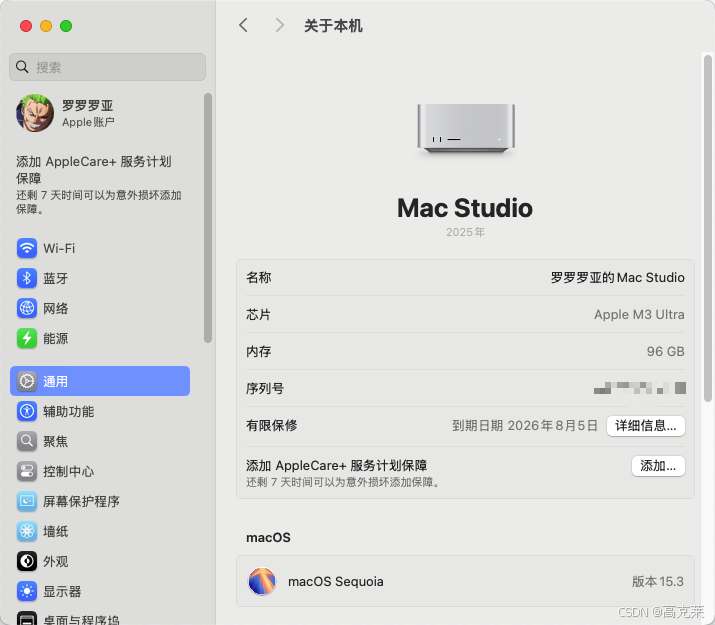Click the 罗罗罗亚 account avatar
715x625 pixels.
pos(35,113)
